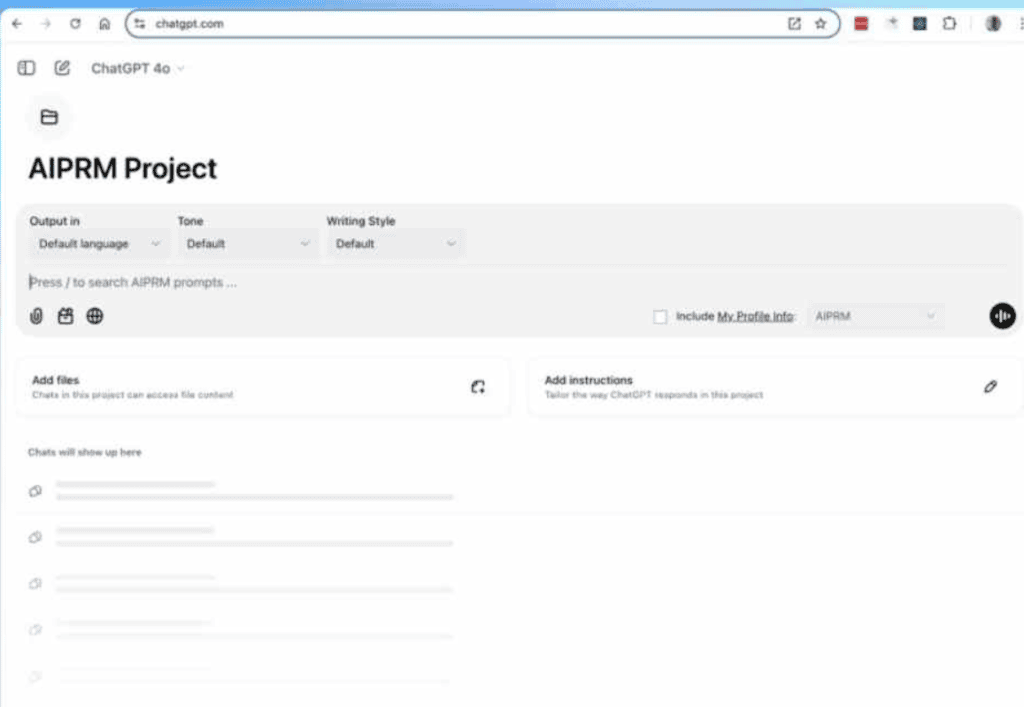Bookmark this page with the star icon
The width and height of the screenshot is (1024, 707).
821,24
